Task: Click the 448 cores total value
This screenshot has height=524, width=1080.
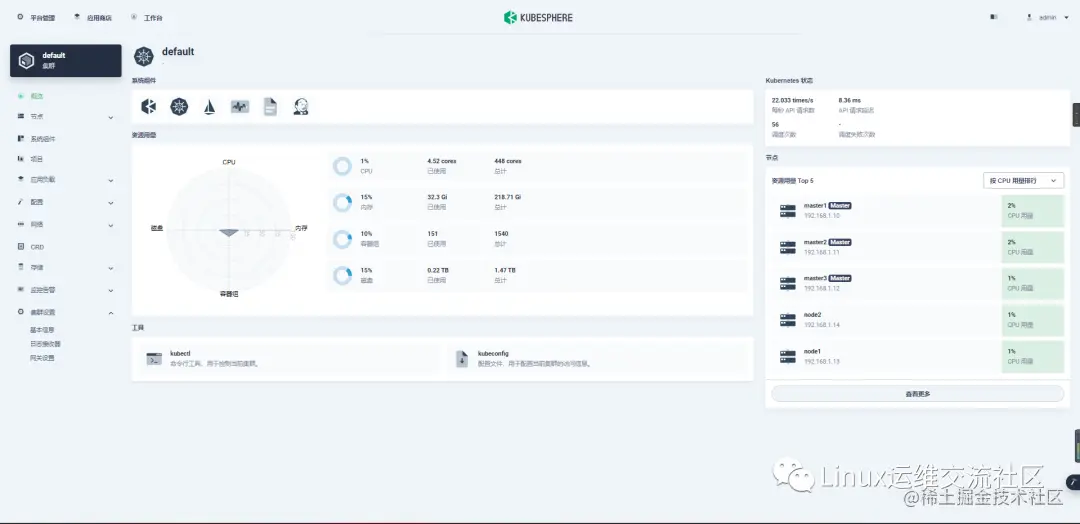Action: (x=508, y=161)
